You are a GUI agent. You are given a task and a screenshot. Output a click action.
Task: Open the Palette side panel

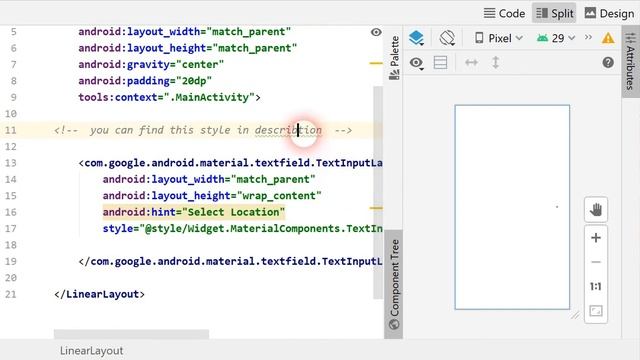[x=394, y=57]
